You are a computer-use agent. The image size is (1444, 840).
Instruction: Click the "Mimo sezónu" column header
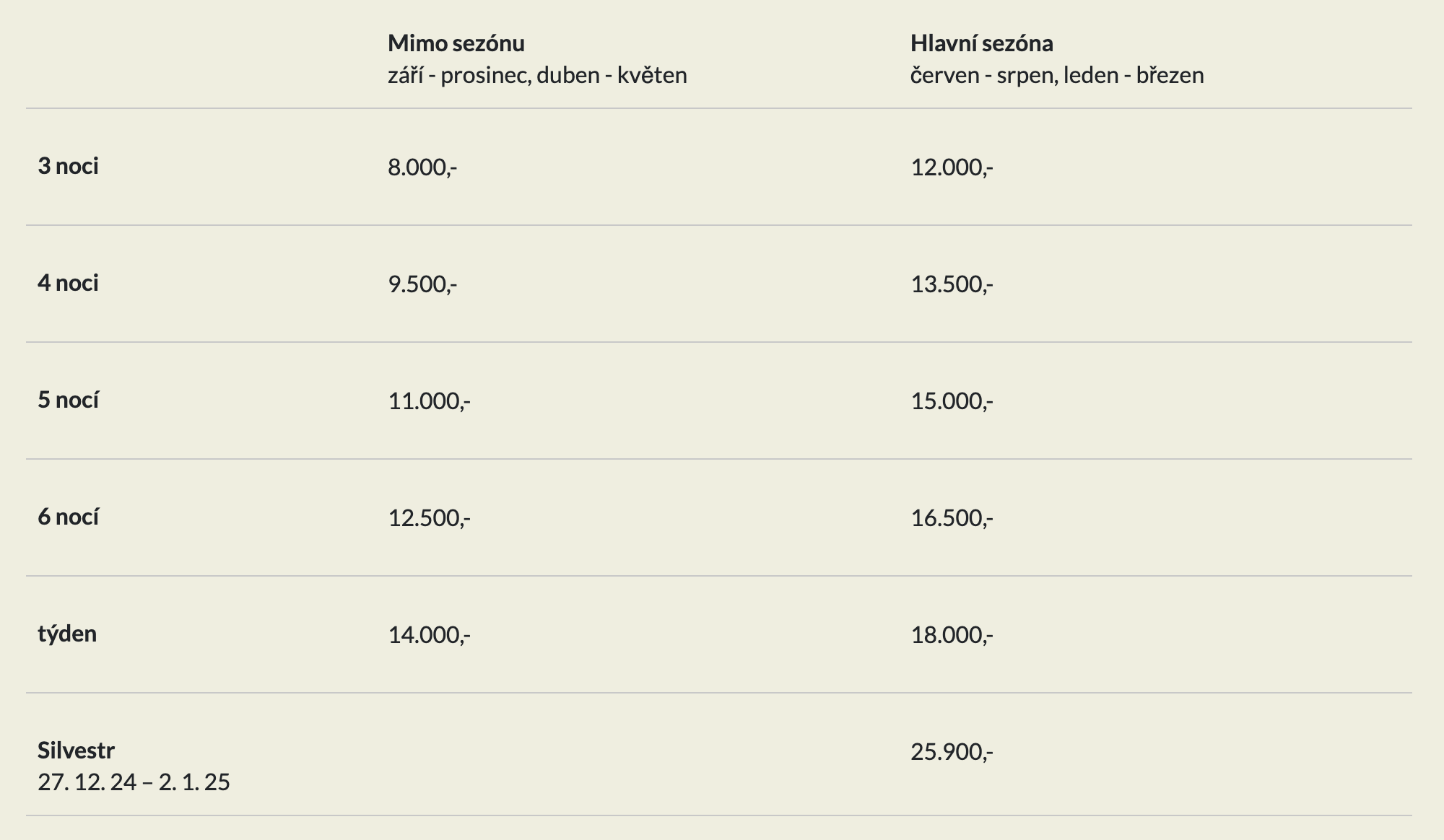tap(456, 43)
